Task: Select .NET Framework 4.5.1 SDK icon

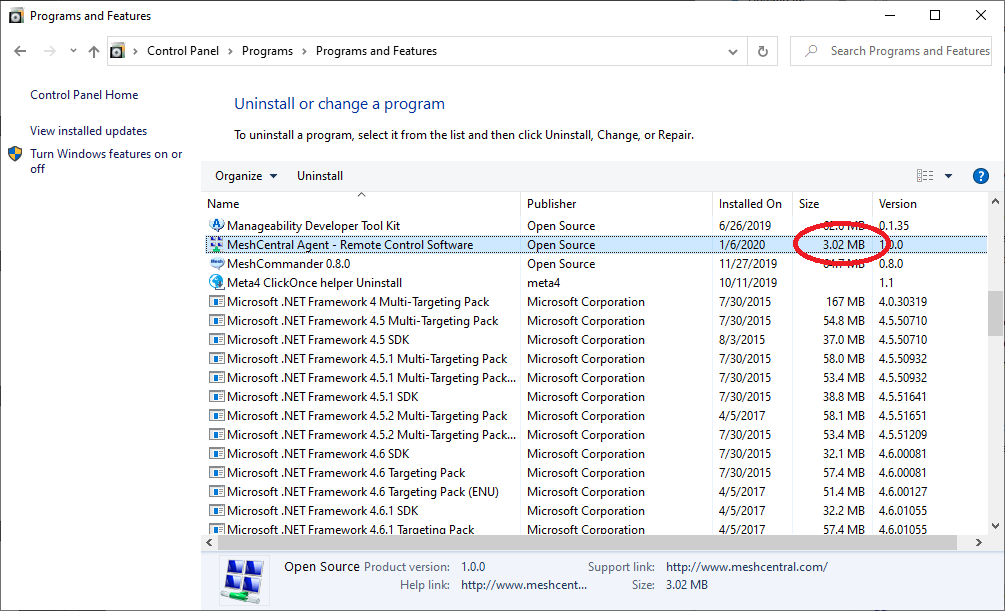Action: (x=217, y=396)
